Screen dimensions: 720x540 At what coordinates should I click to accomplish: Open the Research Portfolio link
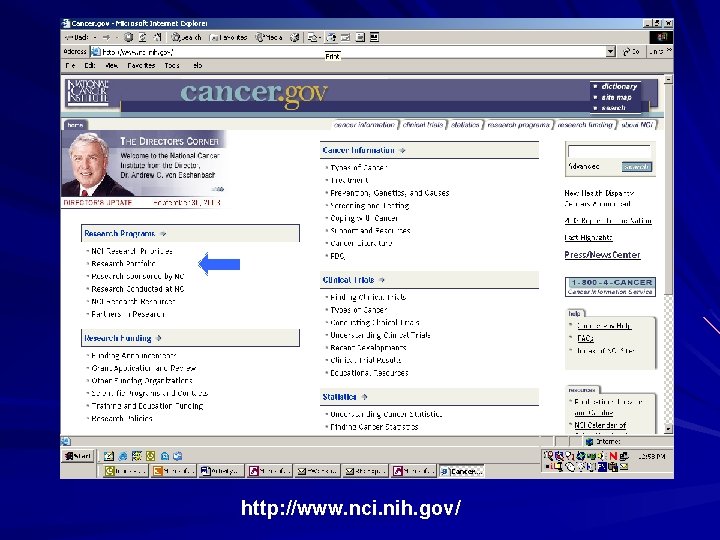[x=123, y=264]
